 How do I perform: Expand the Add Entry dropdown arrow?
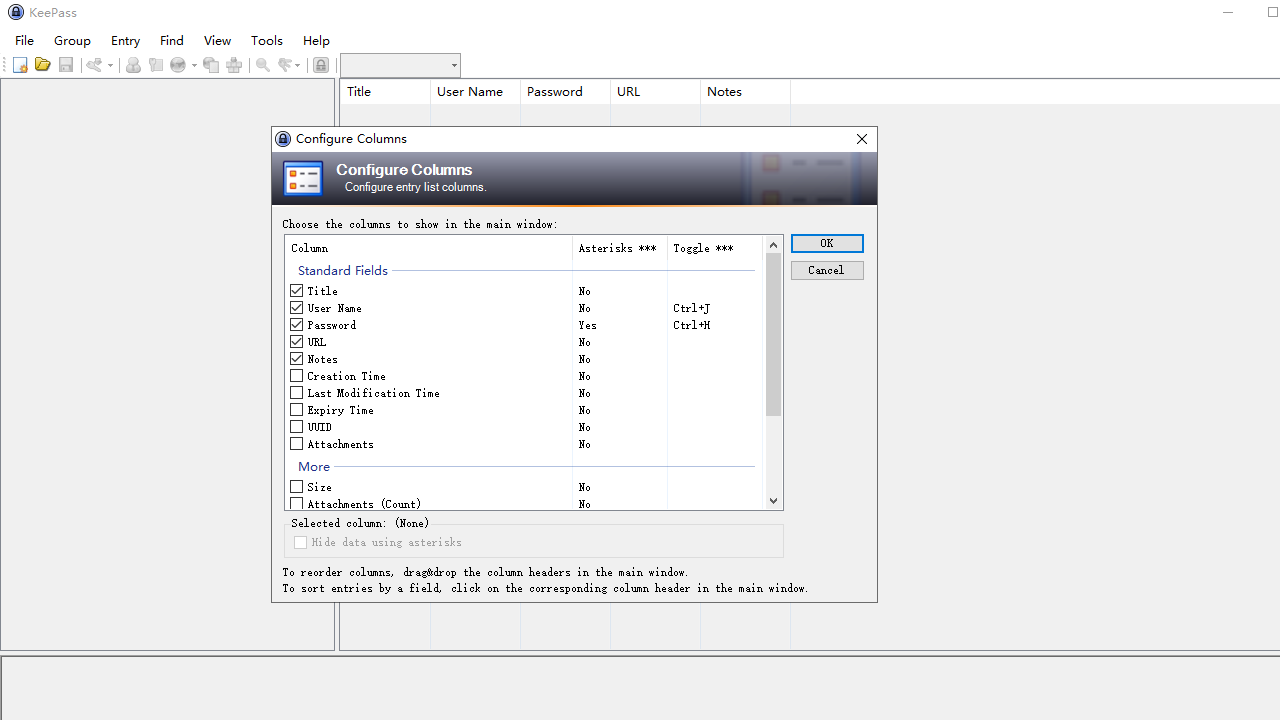coord(110,66)
